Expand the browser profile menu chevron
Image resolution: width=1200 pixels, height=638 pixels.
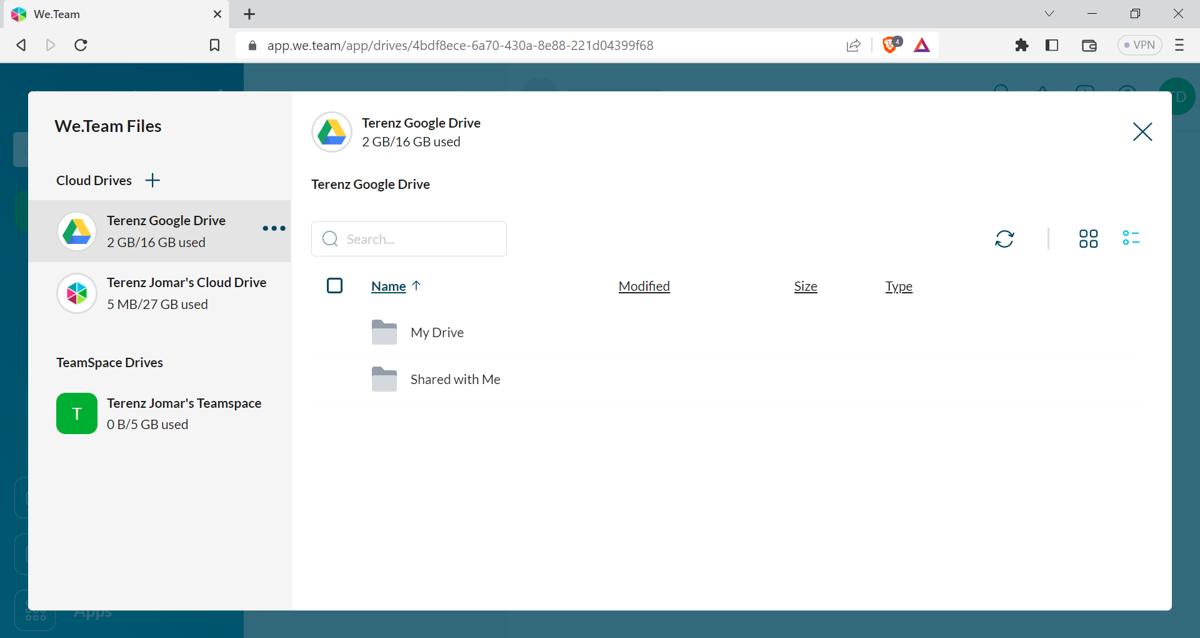[x=1049, y=14]
